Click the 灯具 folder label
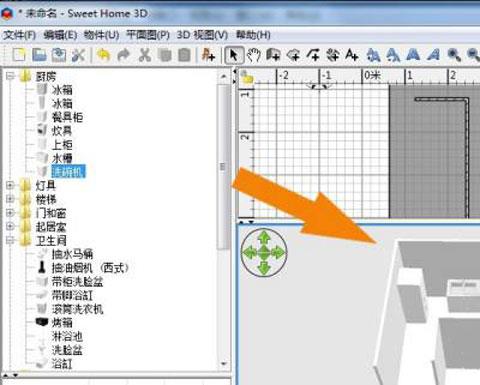 point(46,185)
